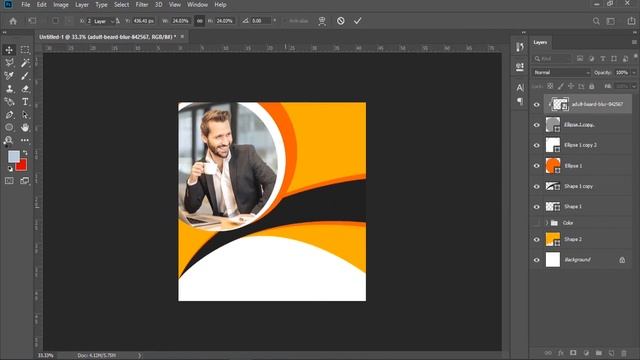Select the Path Selection arrow tool
The width and height of the screenshot is (640, 360).
25,115
